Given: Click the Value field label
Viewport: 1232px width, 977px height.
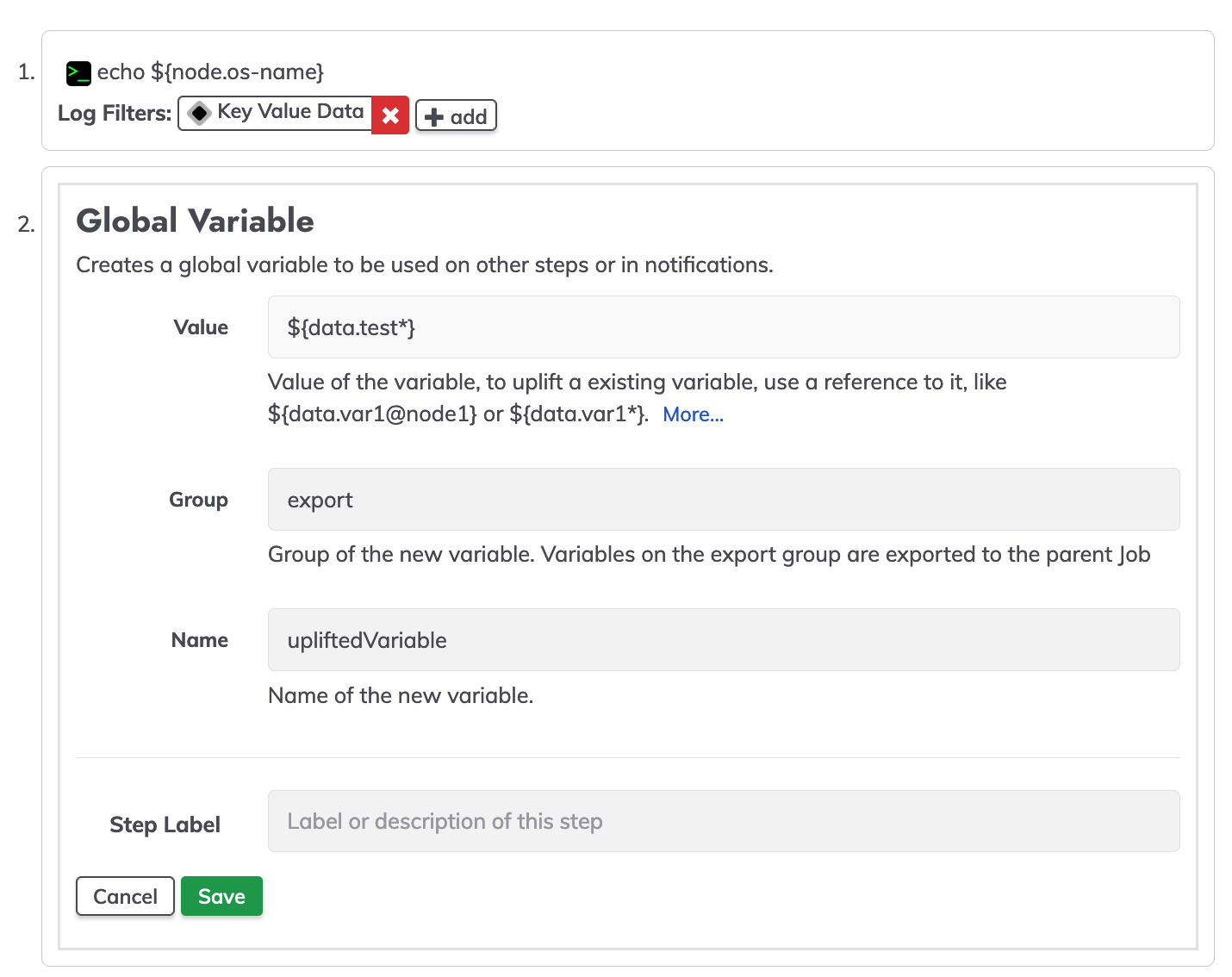Looking at the screenshot, I should click(201, 327).
